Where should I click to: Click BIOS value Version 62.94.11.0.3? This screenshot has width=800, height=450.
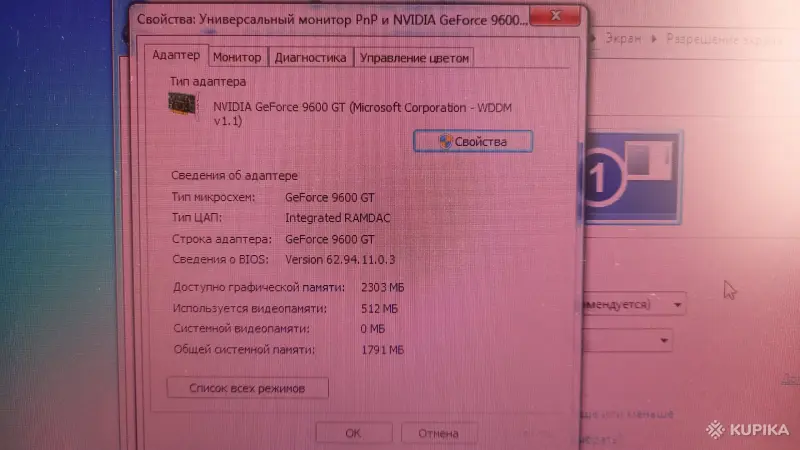(x=340, y=260)
